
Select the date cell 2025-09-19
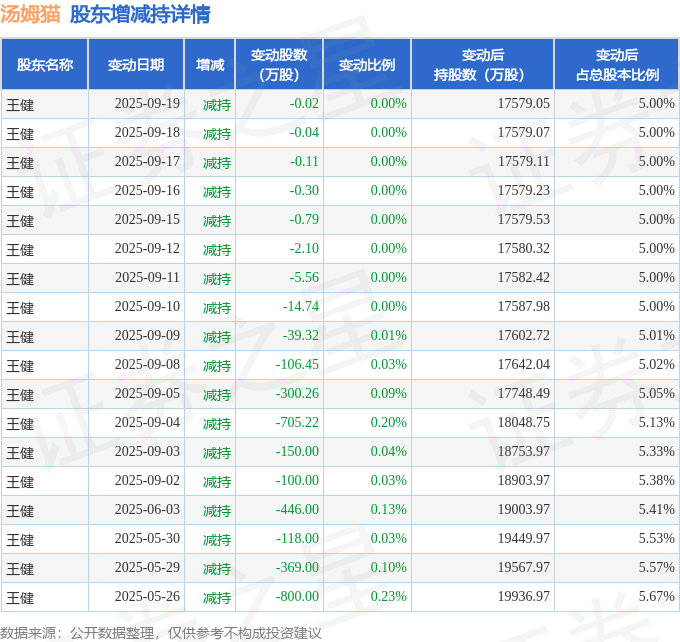pos(147,104)
